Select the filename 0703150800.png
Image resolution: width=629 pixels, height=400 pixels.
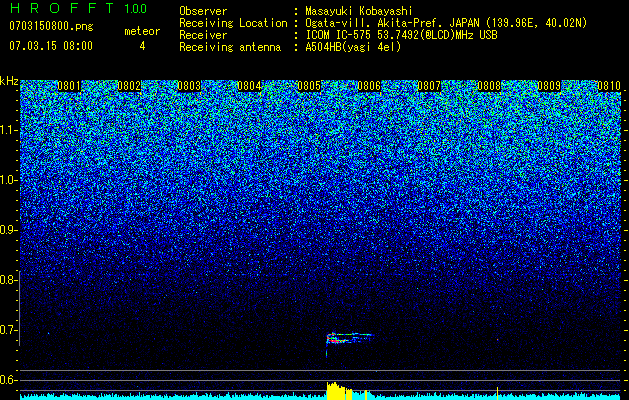click(x=51, y=27)
